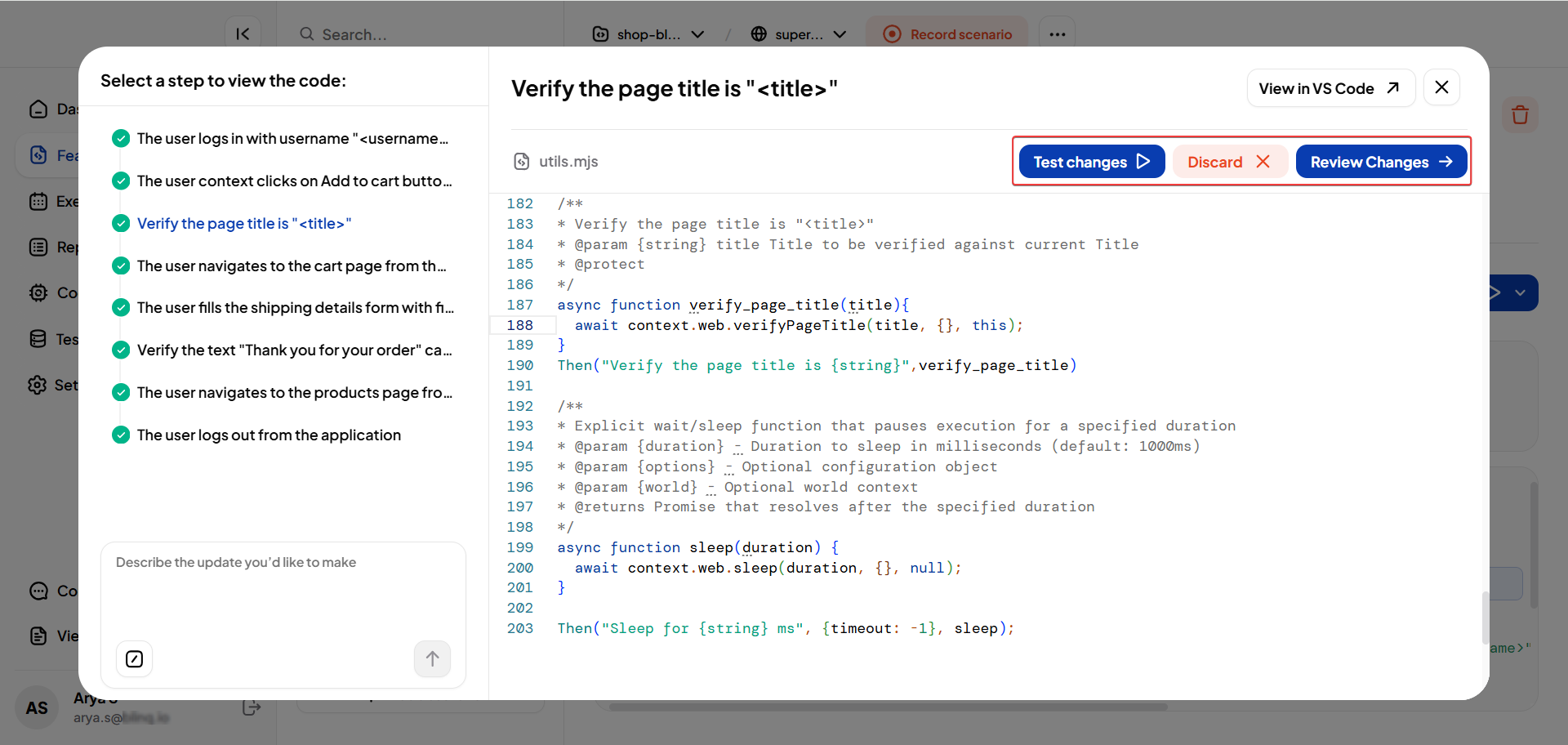The height and width of the screenshot is (745, 1568).
Task: Close the code view dialog
Action: click(1441, 87)
